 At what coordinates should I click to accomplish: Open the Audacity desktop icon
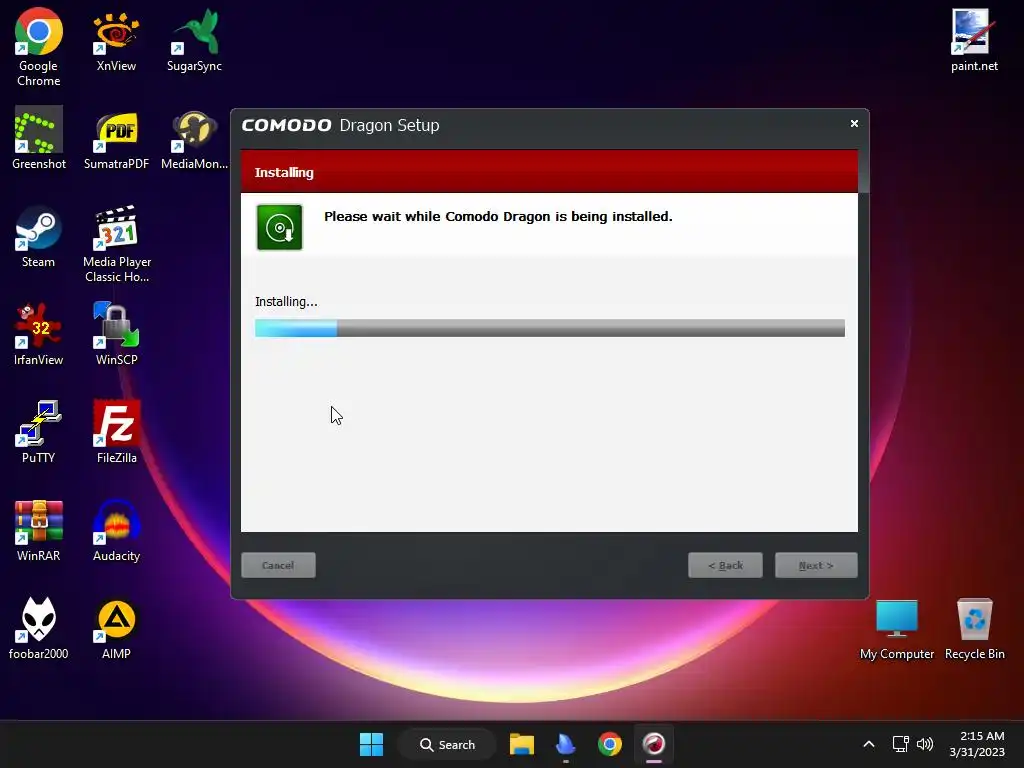pyautogui.click(x=116, y=530)
